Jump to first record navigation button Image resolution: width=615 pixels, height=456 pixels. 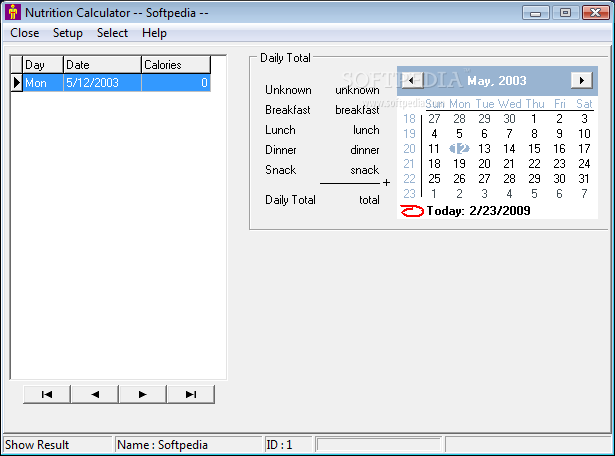47,394
